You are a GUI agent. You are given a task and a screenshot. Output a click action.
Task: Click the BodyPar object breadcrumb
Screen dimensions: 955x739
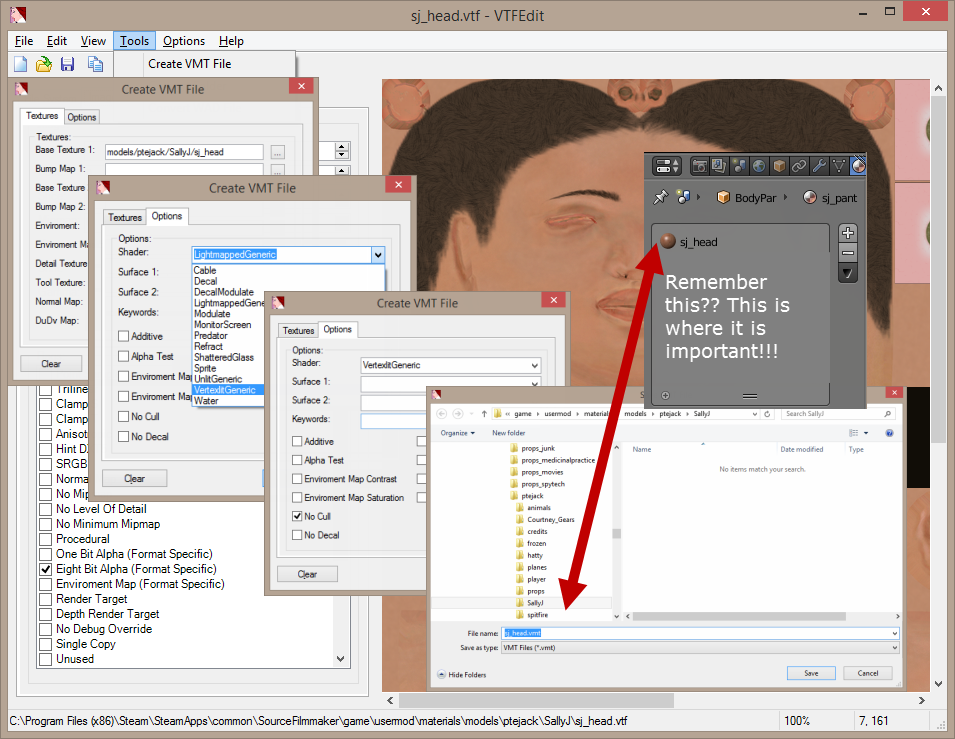click(x=747, y=197)
